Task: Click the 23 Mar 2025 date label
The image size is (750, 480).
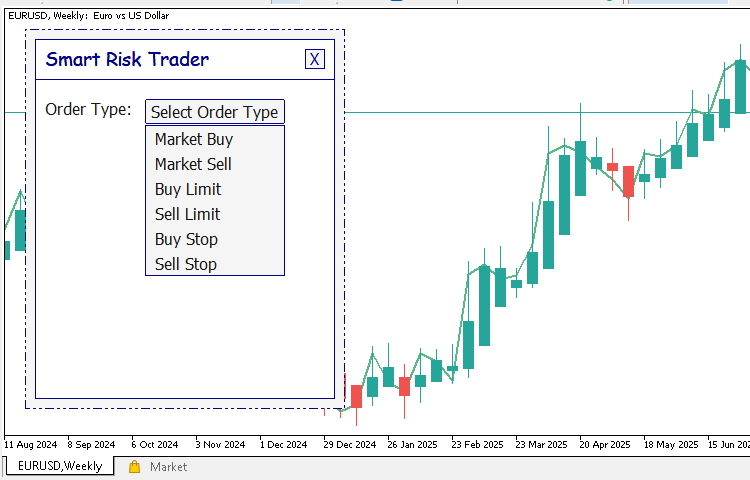Action: (541, 445)
